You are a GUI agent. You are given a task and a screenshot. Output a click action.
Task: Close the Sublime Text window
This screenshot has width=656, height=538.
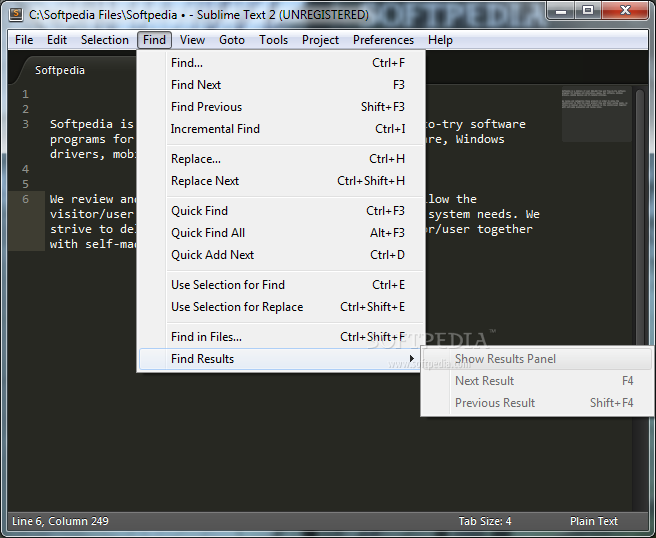click(x=625, y=10)
